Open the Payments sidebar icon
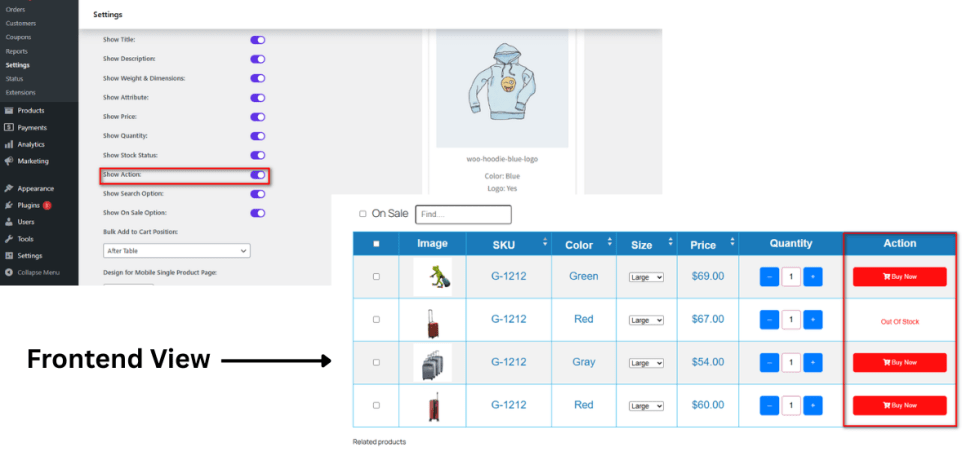 coord(9,127)
